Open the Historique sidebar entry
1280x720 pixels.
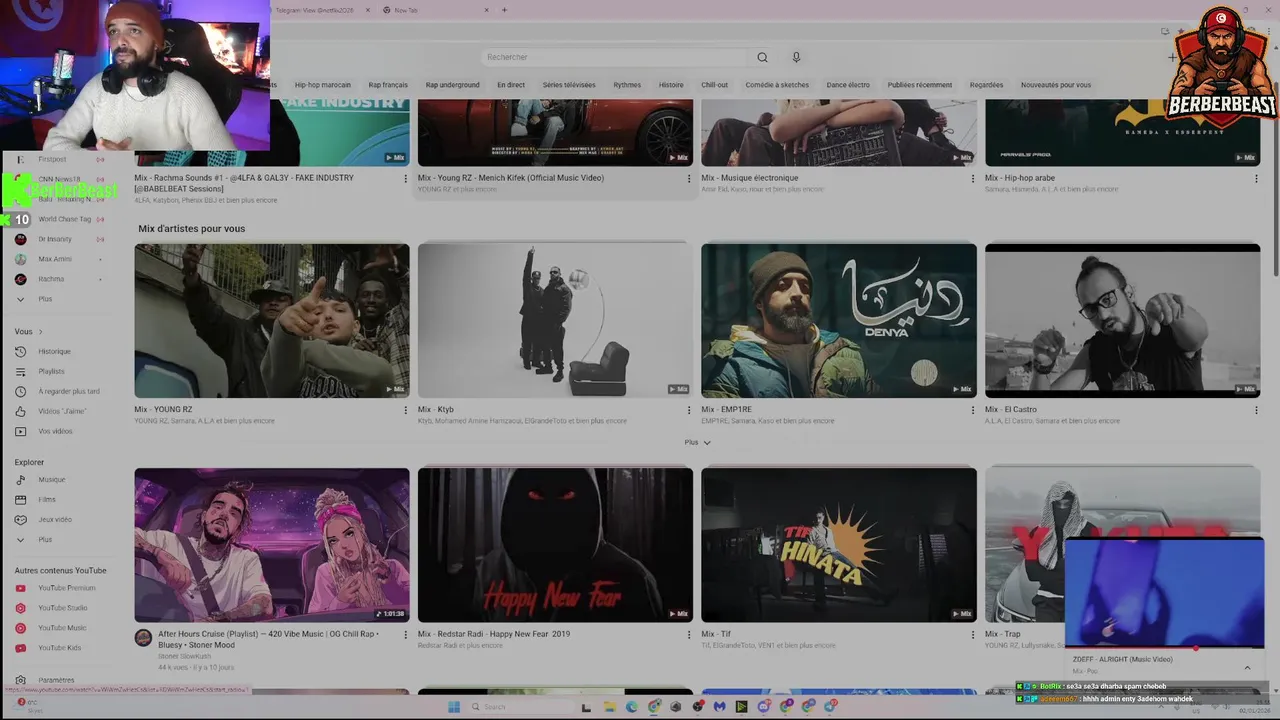(x=54, y=352)
